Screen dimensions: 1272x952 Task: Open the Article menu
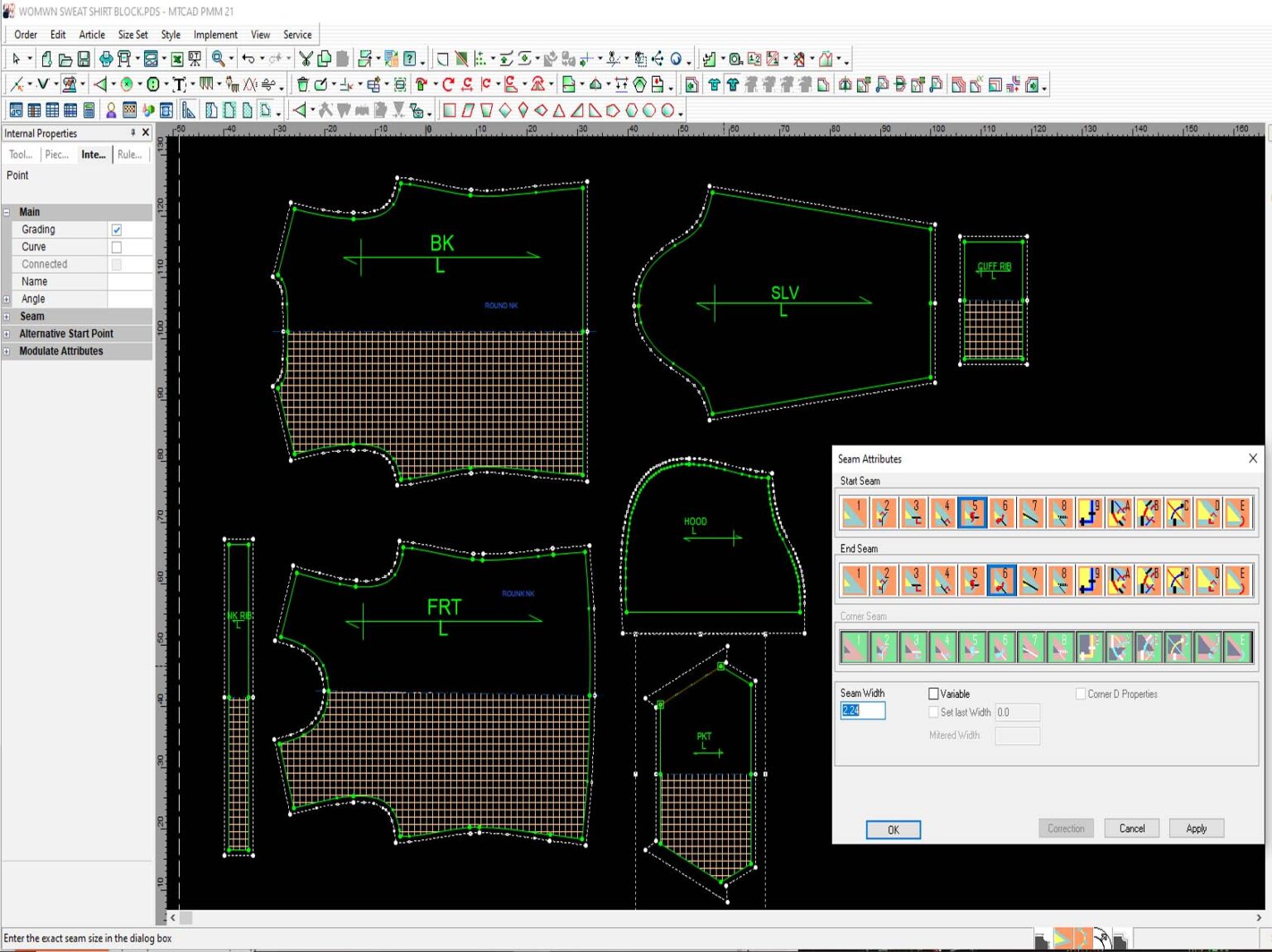pos(92,35)
